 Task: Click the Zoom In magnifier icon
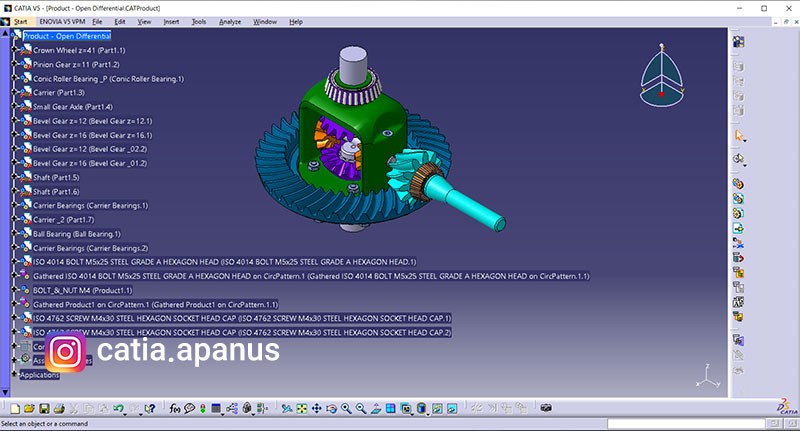point(346,409)
